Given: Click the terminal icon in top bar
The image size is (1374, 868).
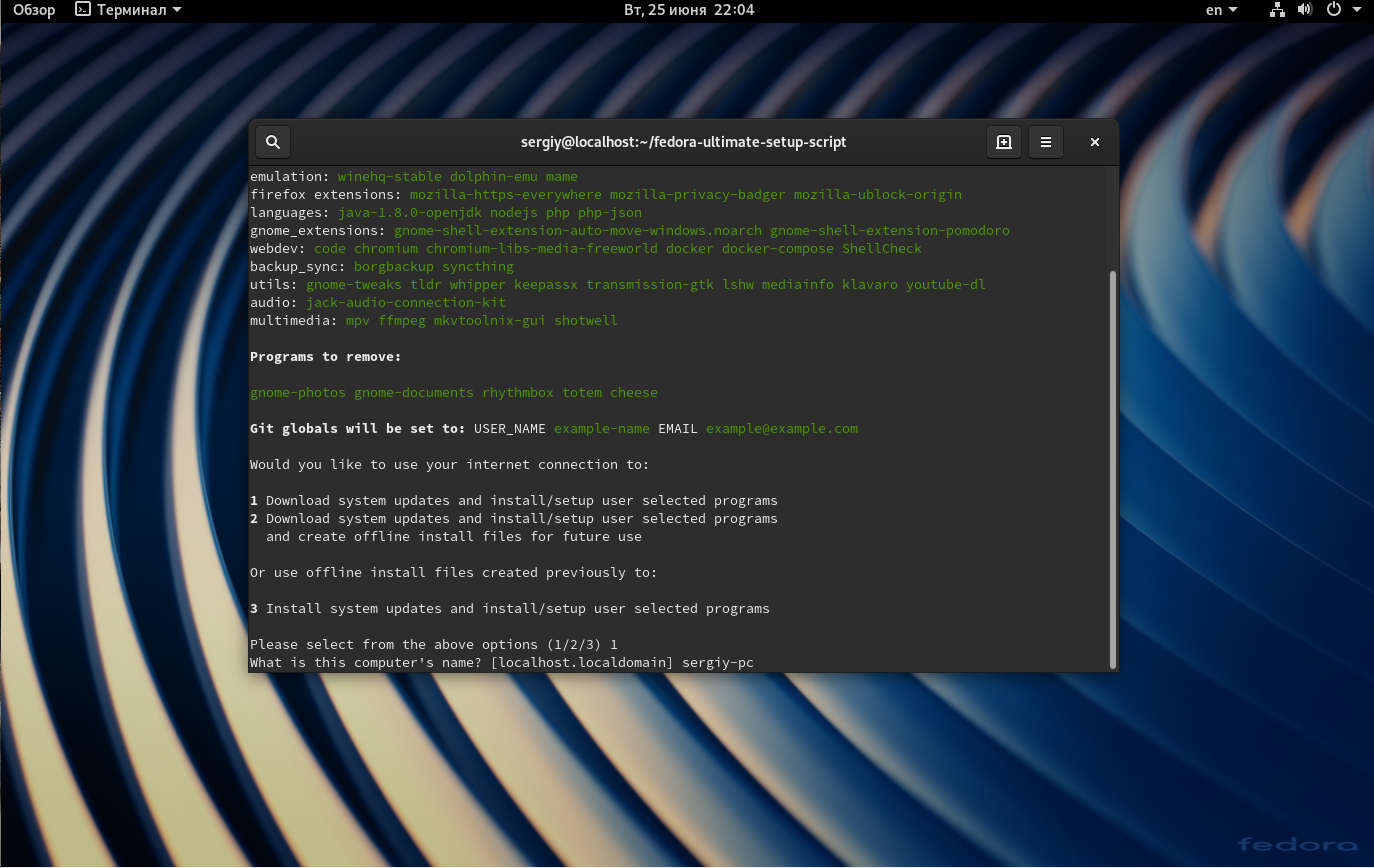Looking at the screenshot, I should pyautogui.click(x=83, y=10).
